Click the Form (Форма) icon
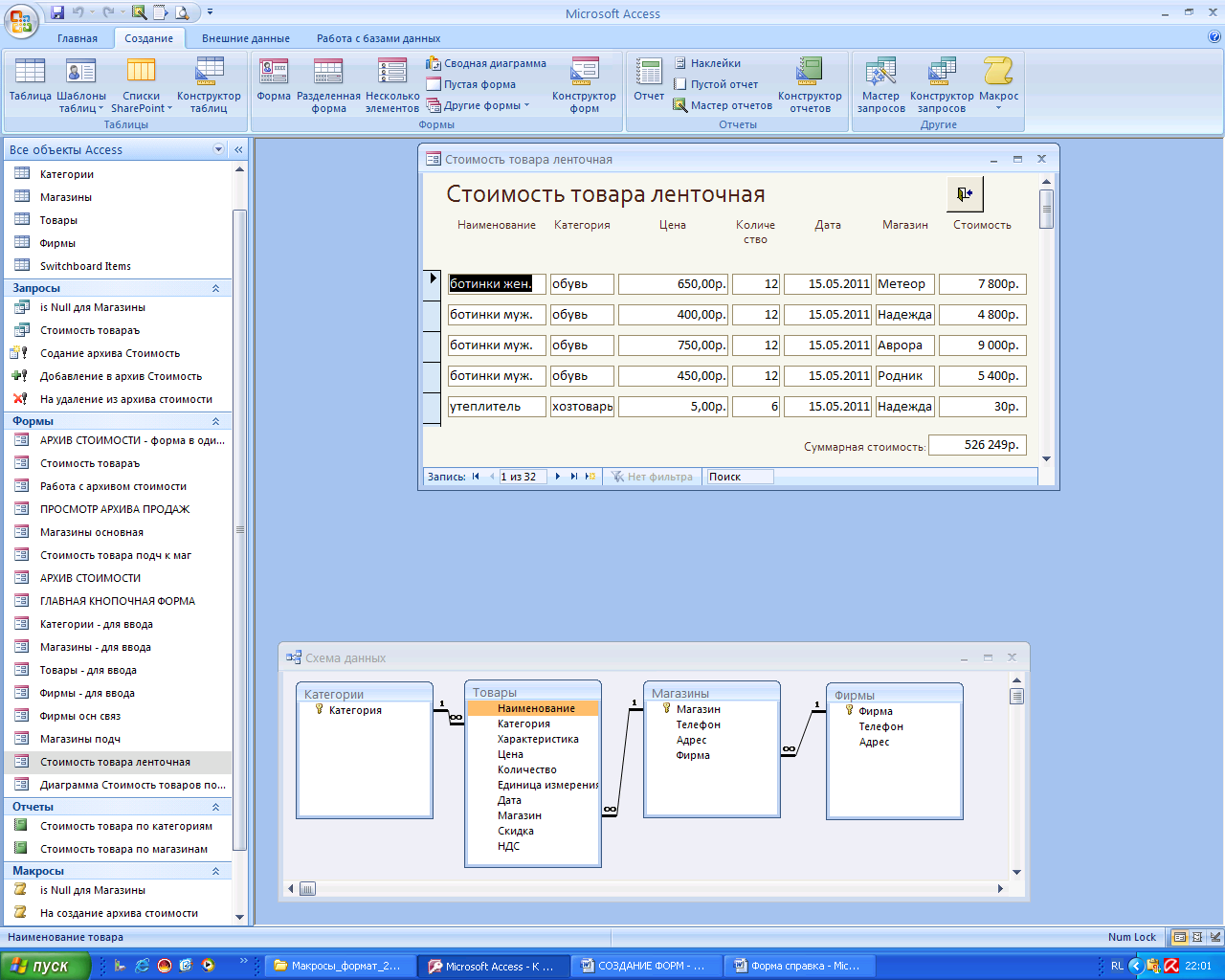Image resolution: width=1225 pixels, height=980 pixels. tap(274, 80)
